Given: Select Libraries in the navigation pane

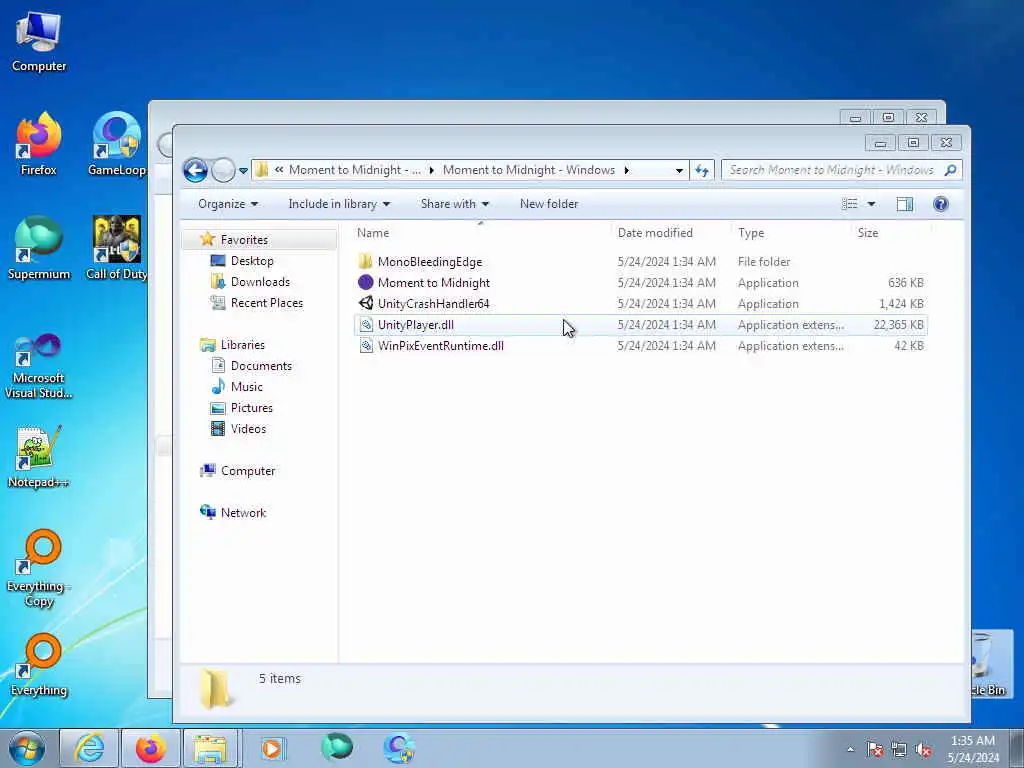Looking at the screenshot, I should coord(242,345).
